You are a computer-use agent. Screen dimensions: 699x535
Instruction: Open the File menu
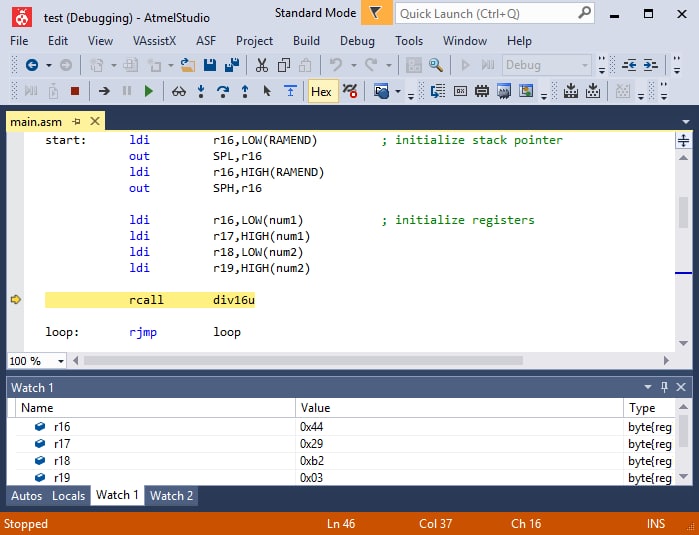point(19,41)
